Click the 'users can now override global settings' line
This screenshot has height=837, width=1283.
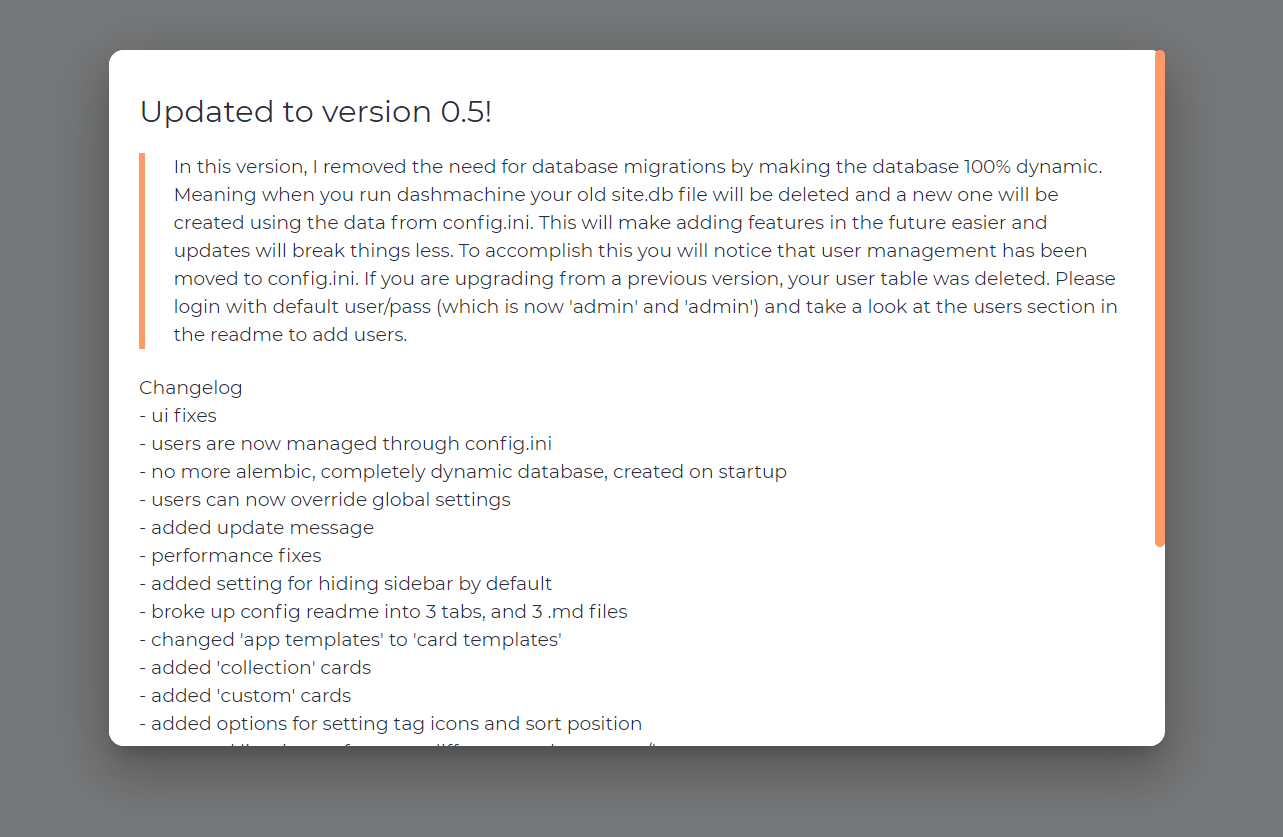(x=325, y=499)
